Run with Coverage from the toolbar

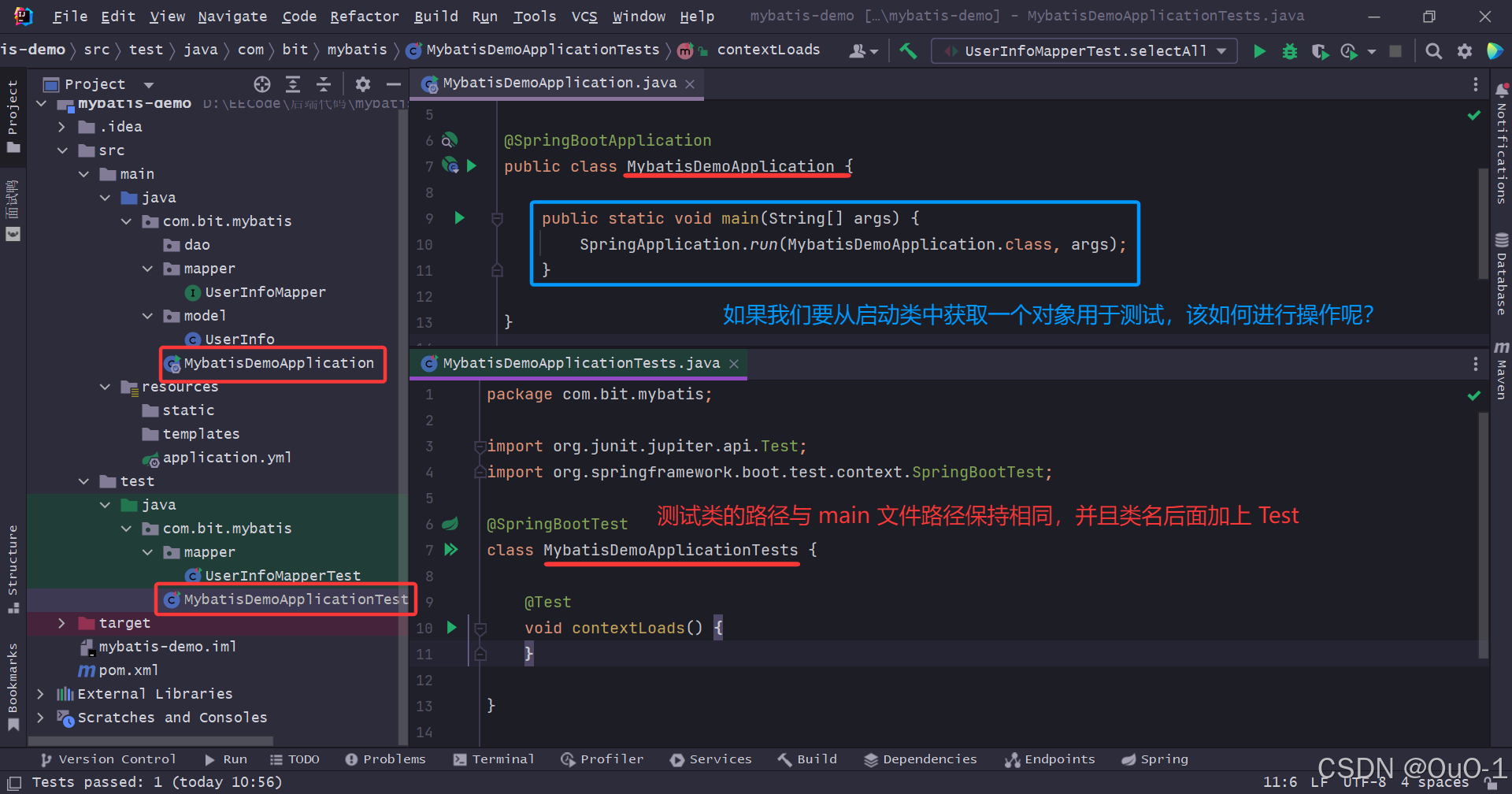point(1320,51)
